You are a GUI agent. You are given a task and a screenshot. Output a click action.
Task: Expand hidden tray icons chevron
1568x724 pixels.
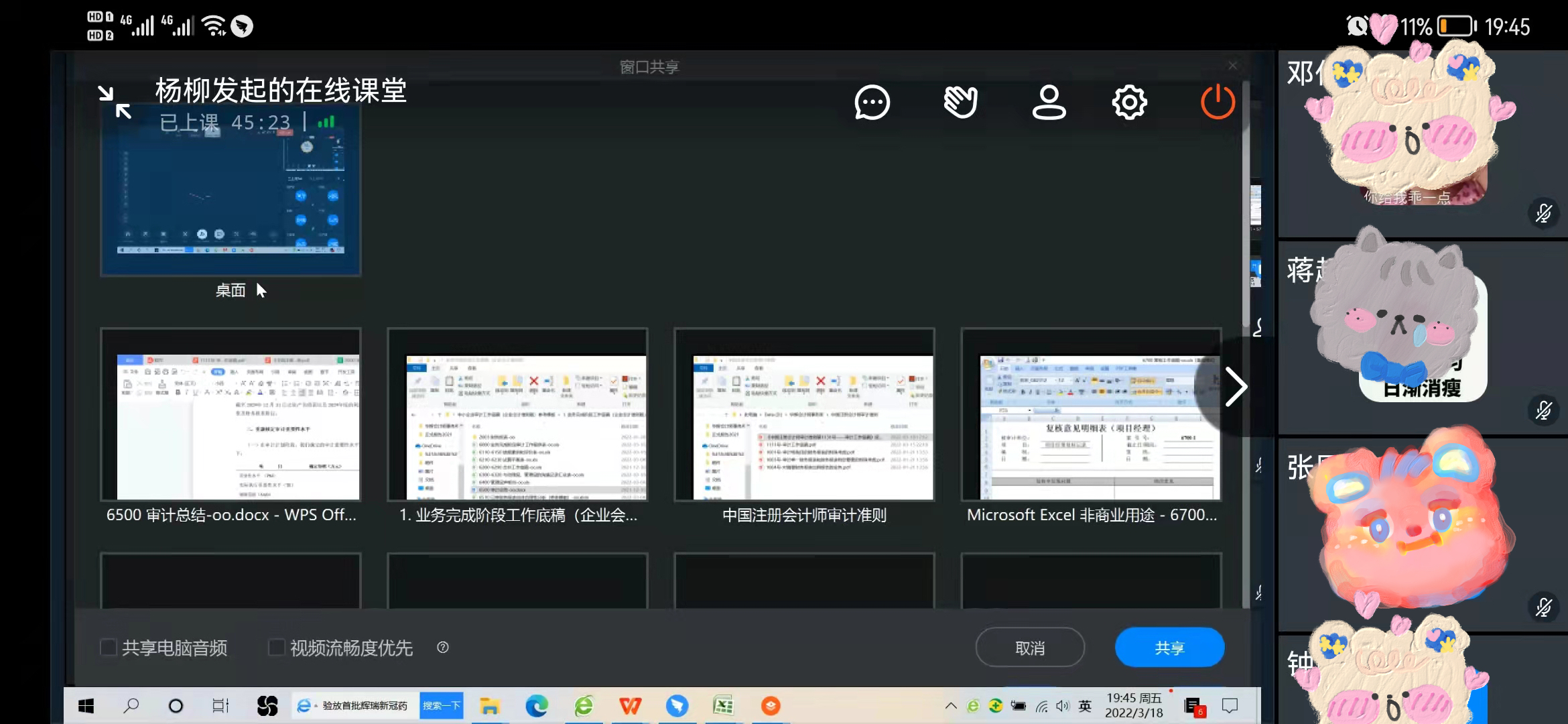950,706
